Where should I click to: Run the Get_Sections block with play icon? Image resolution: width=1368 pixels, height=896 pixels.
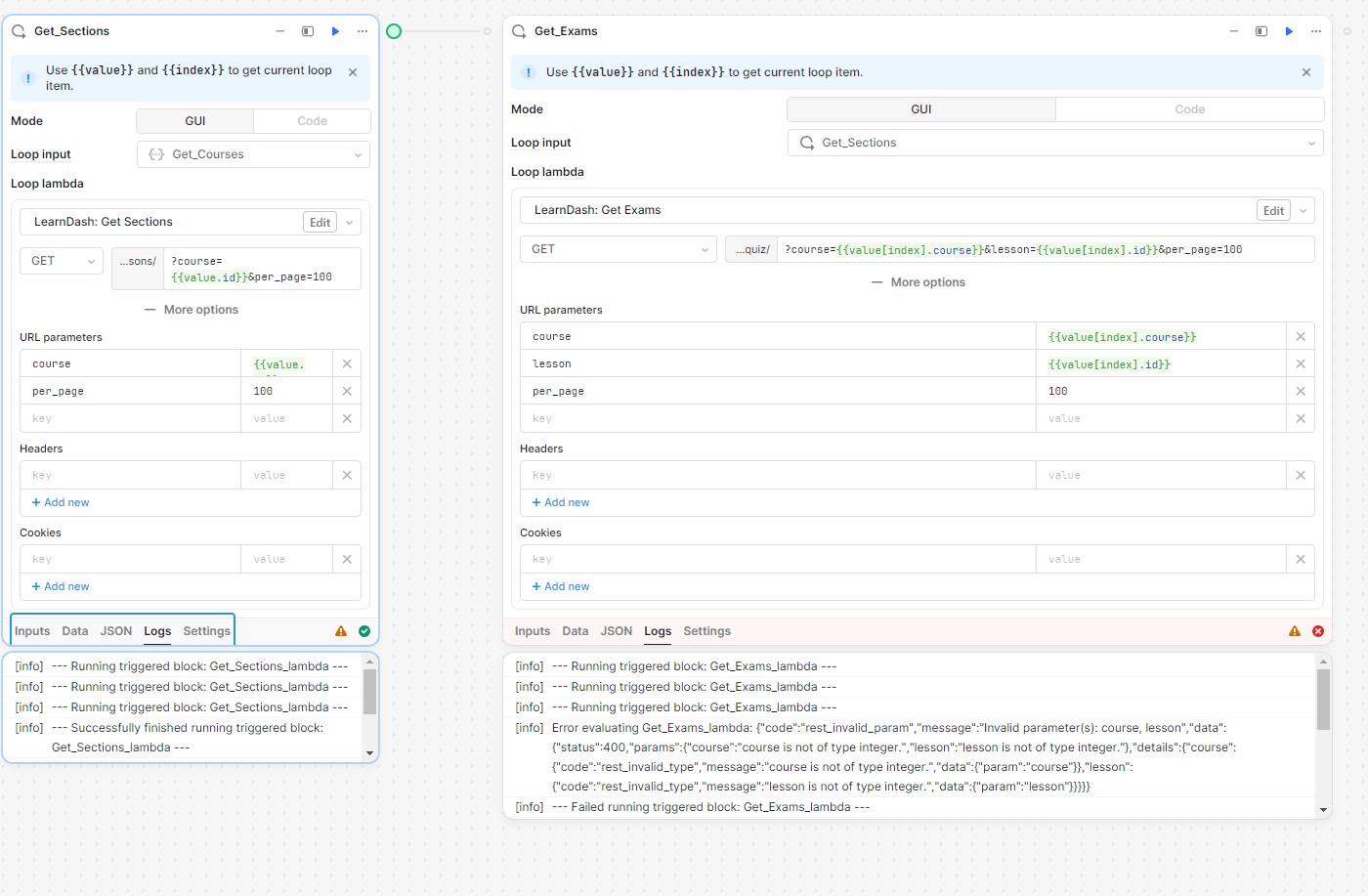pos(335,31)
